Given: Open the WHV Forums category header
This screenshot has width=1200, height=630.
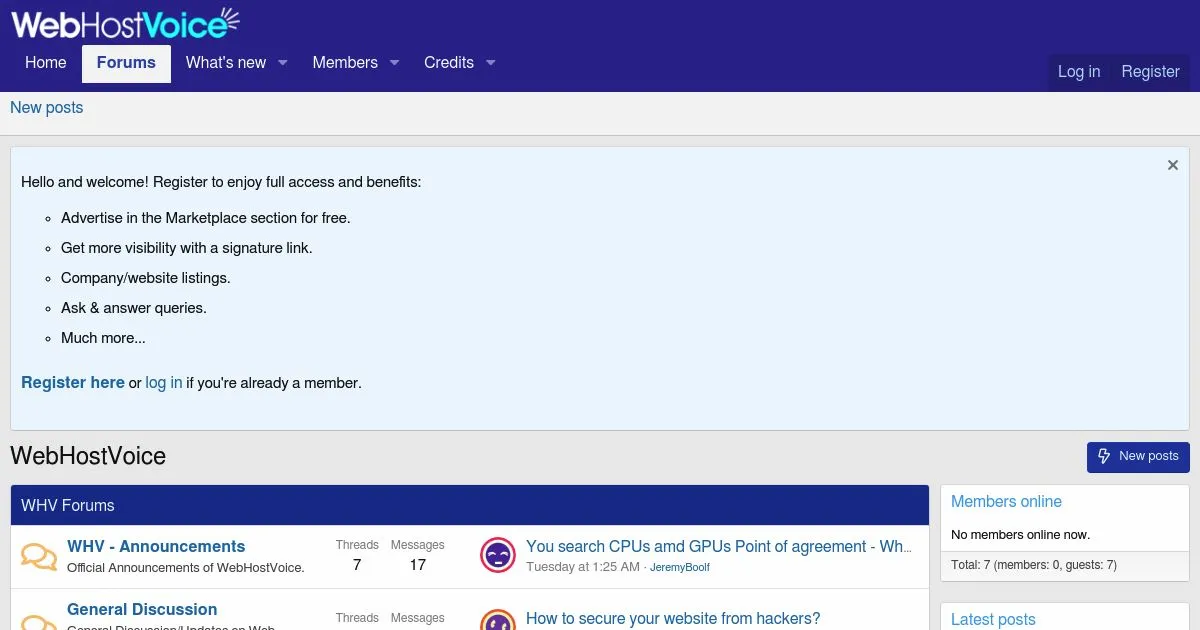Looking at the screenshot, I should [68, 506].
